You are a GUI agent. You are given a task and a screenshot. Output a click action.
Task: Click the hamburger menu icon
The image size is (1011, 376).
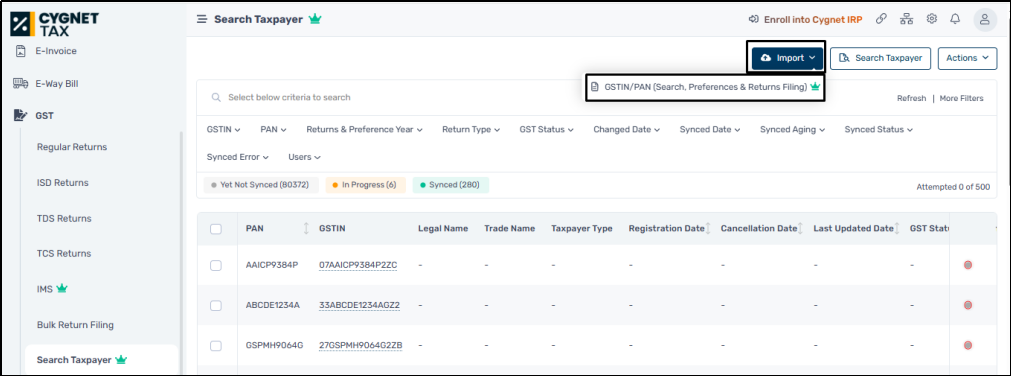pos(202,19)
